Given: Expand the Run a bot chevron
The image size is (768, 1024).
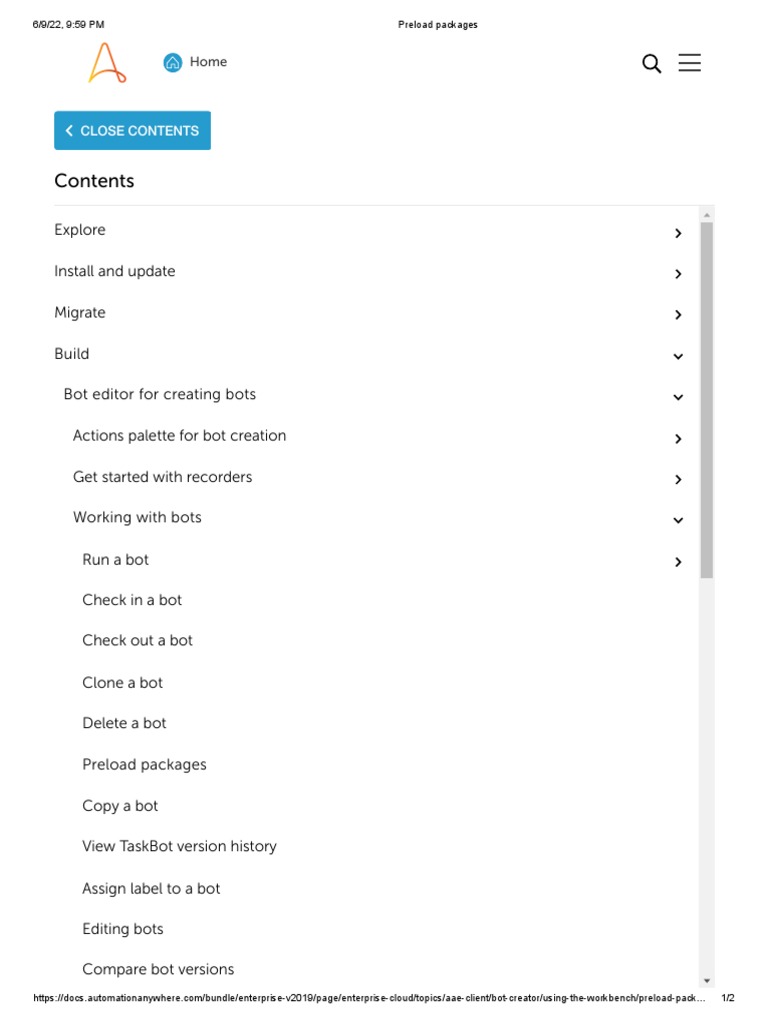Looking at the screenshot, I should (678, 562).
